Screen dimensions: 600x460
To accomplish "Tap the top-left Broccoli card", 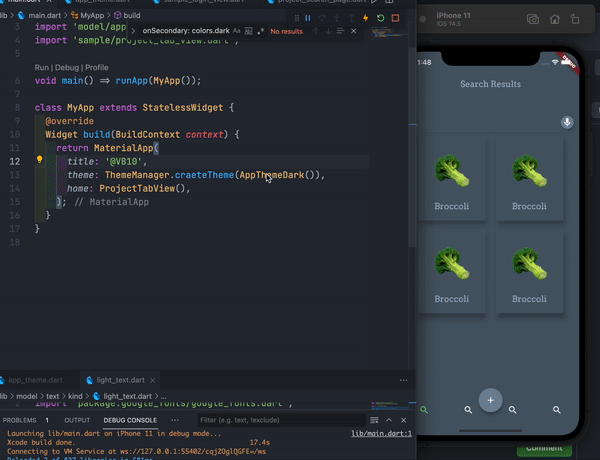I will tap(452, 179).
